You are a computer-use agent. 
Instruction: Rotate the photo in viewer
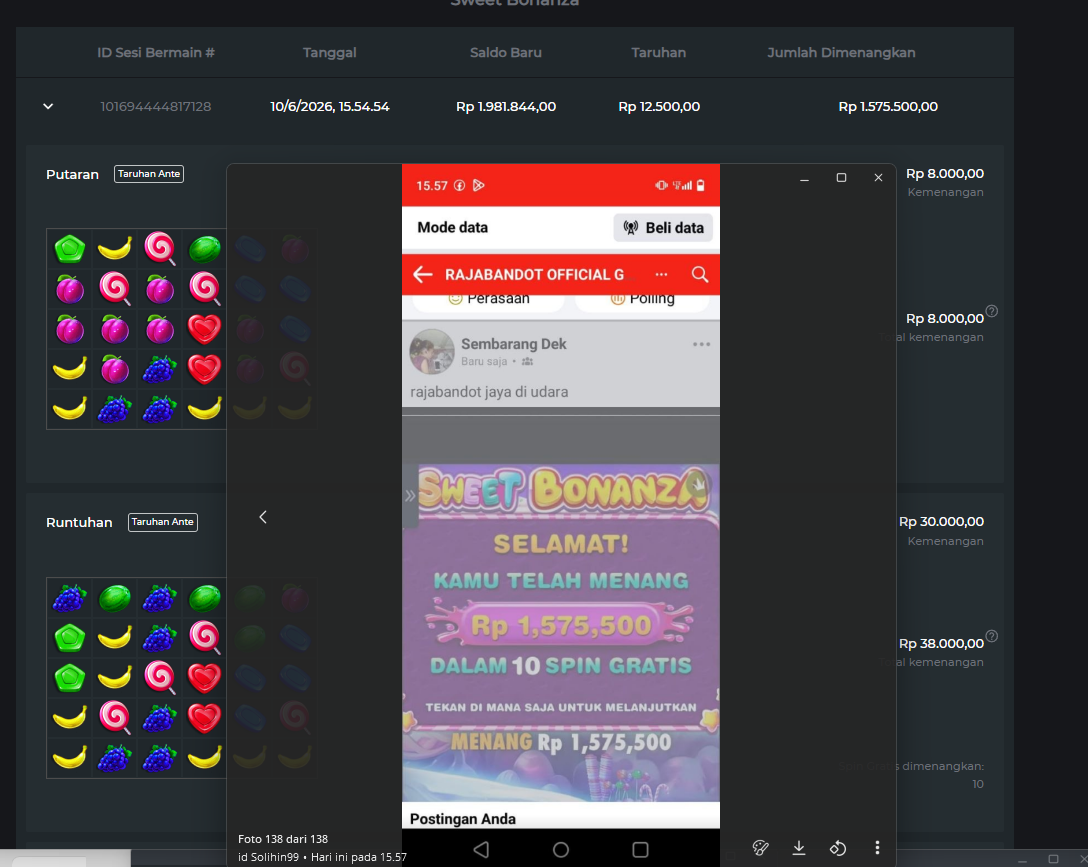pos(838,848)
